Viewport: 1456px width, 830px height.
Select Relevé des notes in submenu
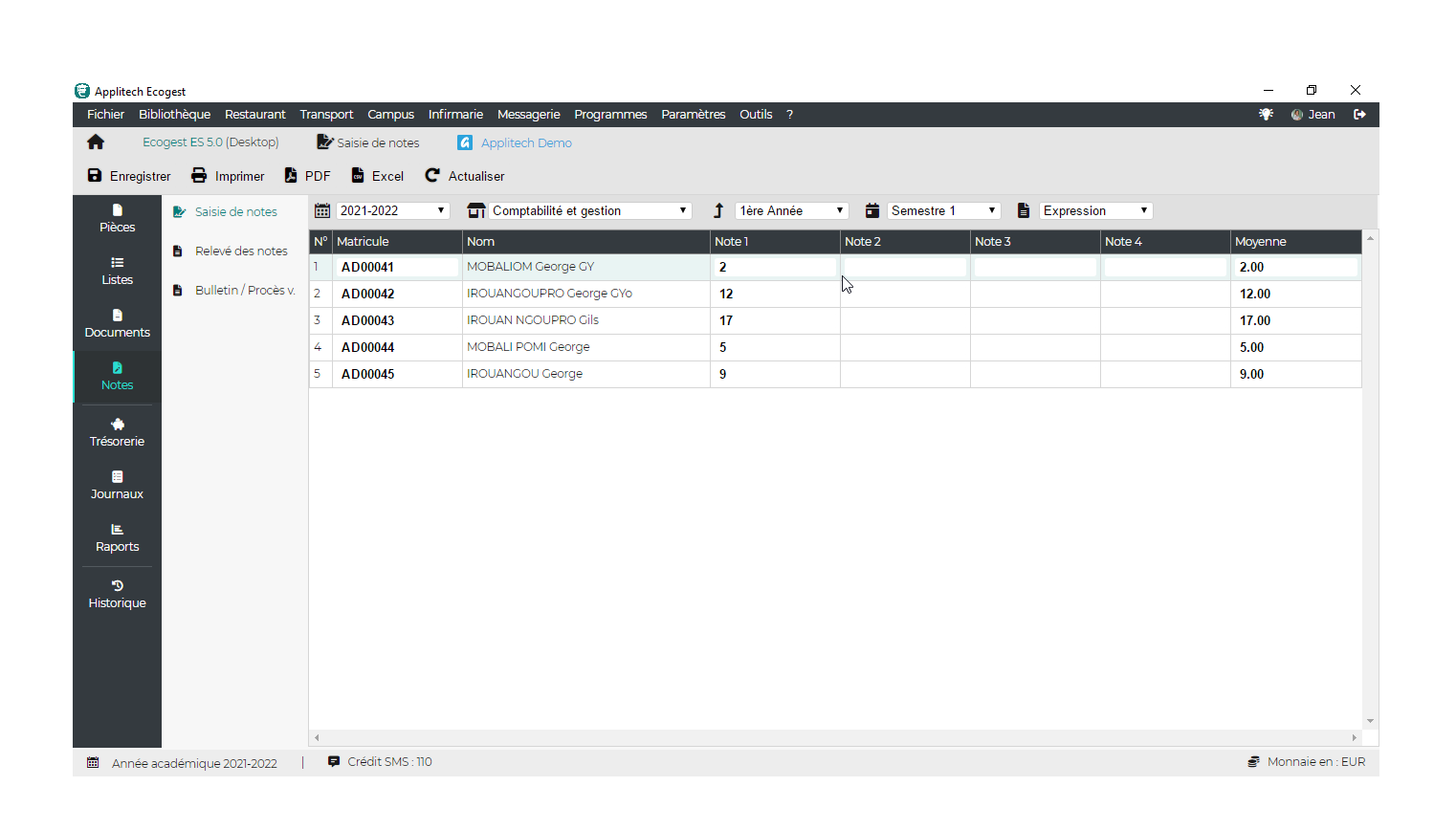[231, 251]
